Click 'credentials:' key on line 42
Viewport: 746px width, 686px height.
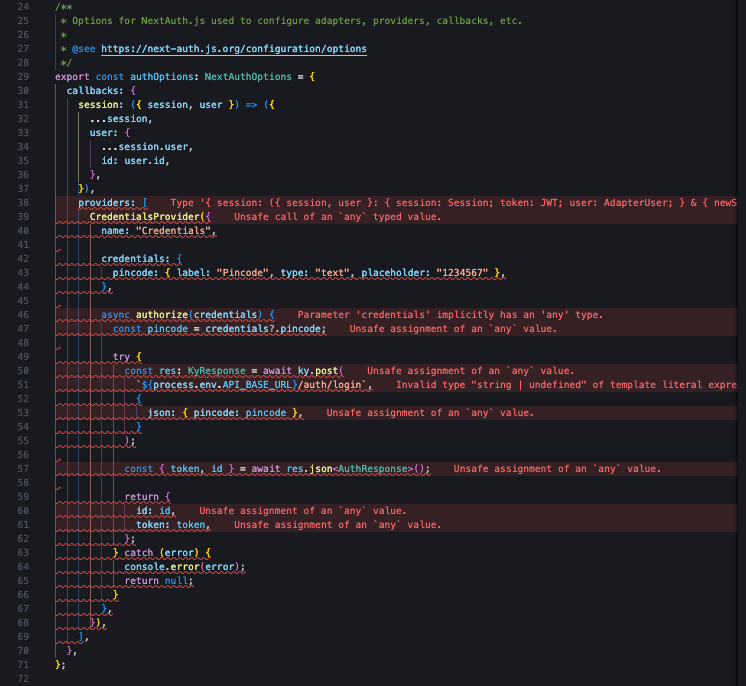click(x=135, y=259)
